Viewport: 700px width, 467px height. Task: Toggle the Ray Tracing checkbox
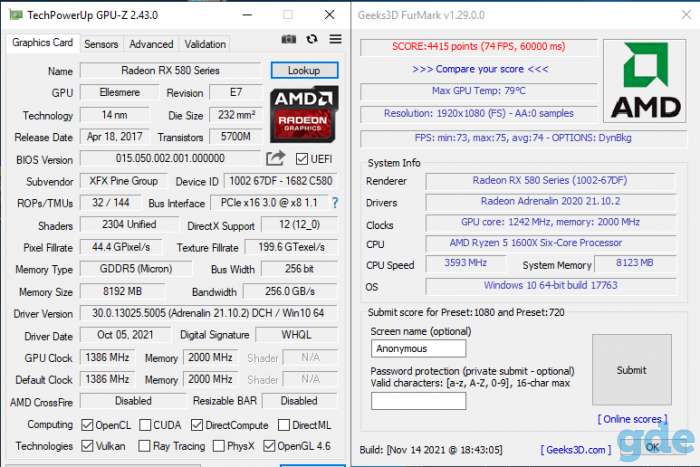pos(144,446)
